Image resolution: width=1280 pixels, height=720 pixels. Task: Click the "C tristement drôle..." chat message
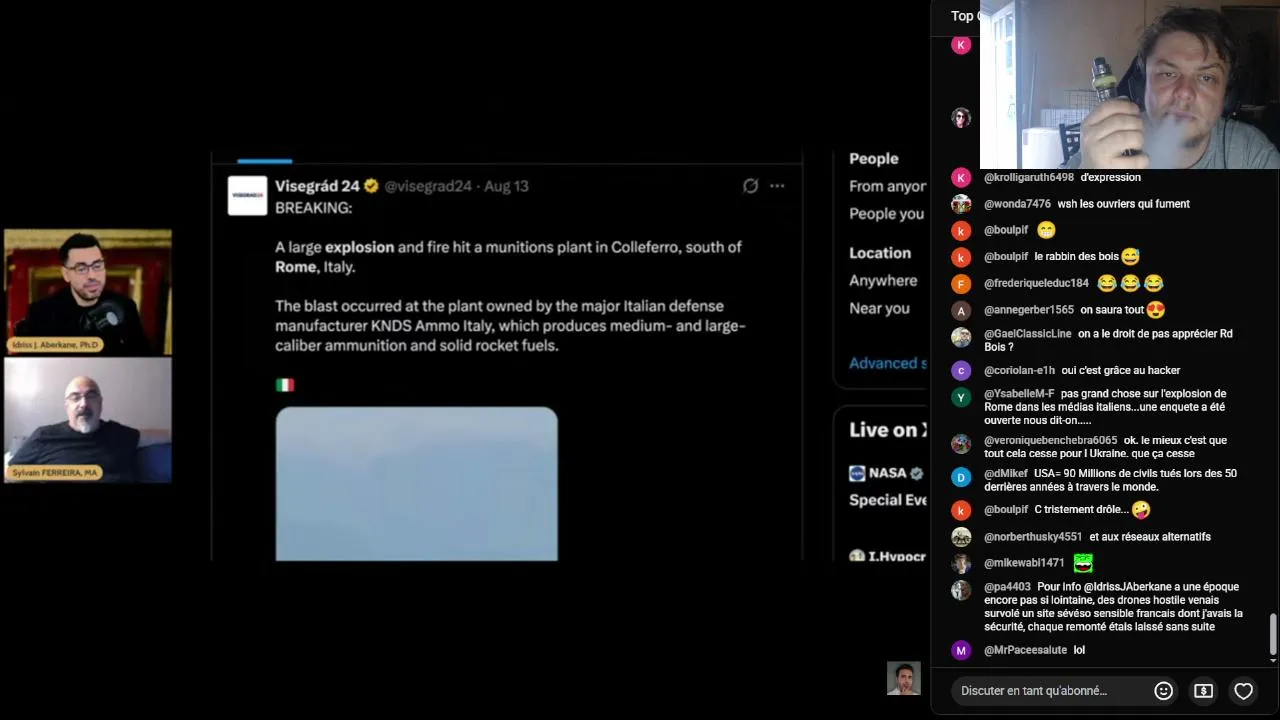point(1092,510)
